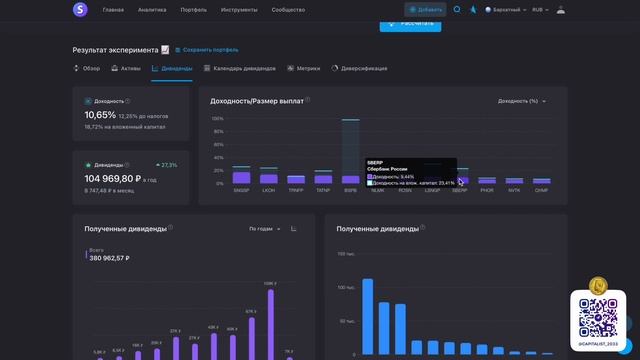Click the Дивиденды tab chart icon
This screenshot has height=360, width=640.
[155, 68]
